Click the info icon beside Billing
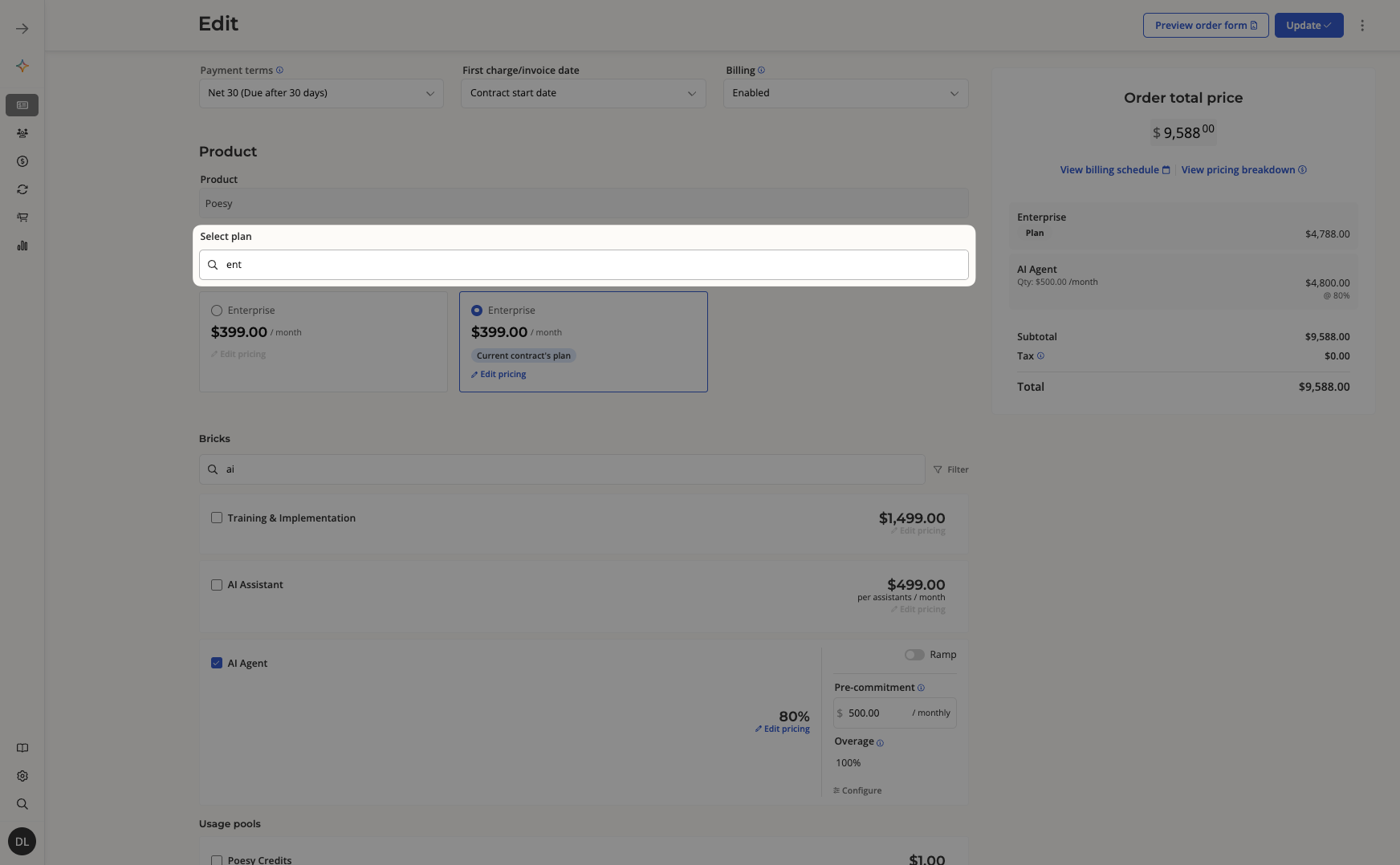The height and width of the screenshot is (865, 1400). coord(761,70)
